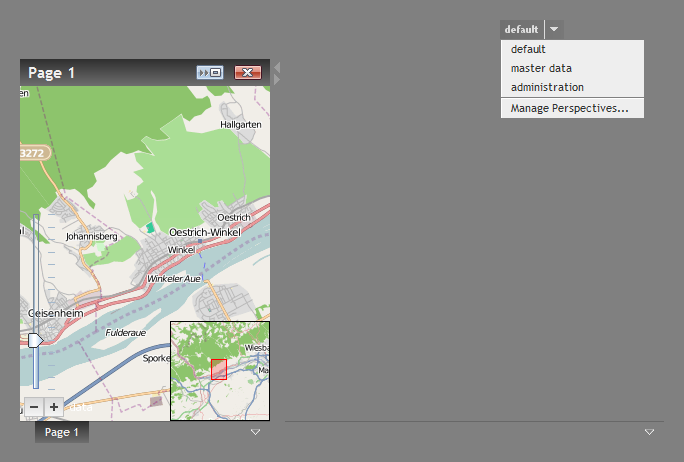The height and width of the screenshot is (462, 684).
Task: Click the Oestrich-Winkel label on the map
Action: tap(204, 232)
